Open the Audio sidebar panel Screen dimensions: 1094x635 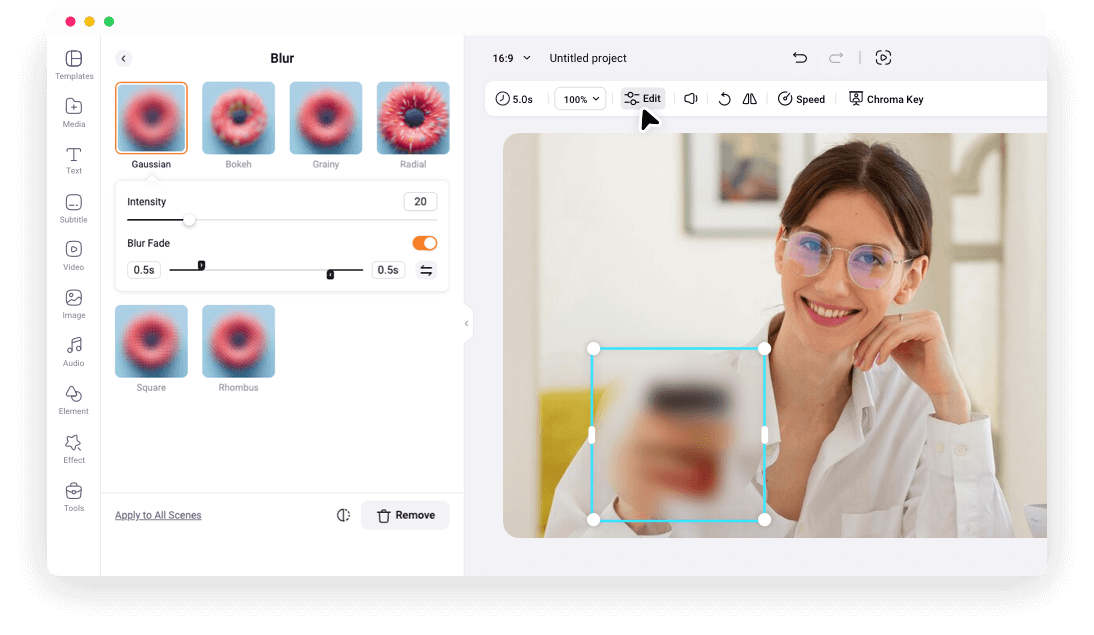(x=74, y=352)
